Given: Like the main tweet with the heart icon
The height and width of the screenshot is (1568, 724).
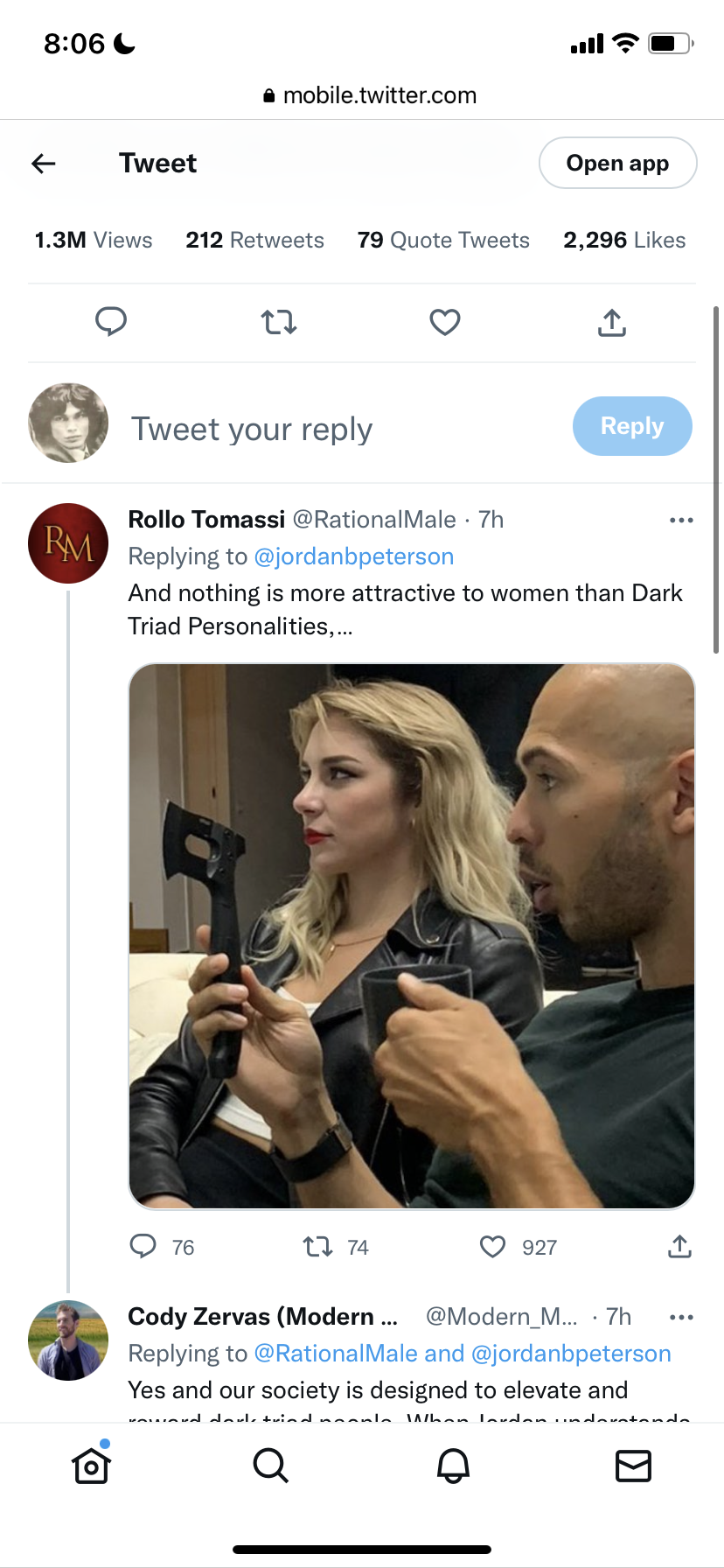Looking at the screenshot, I should coord(445,323).
